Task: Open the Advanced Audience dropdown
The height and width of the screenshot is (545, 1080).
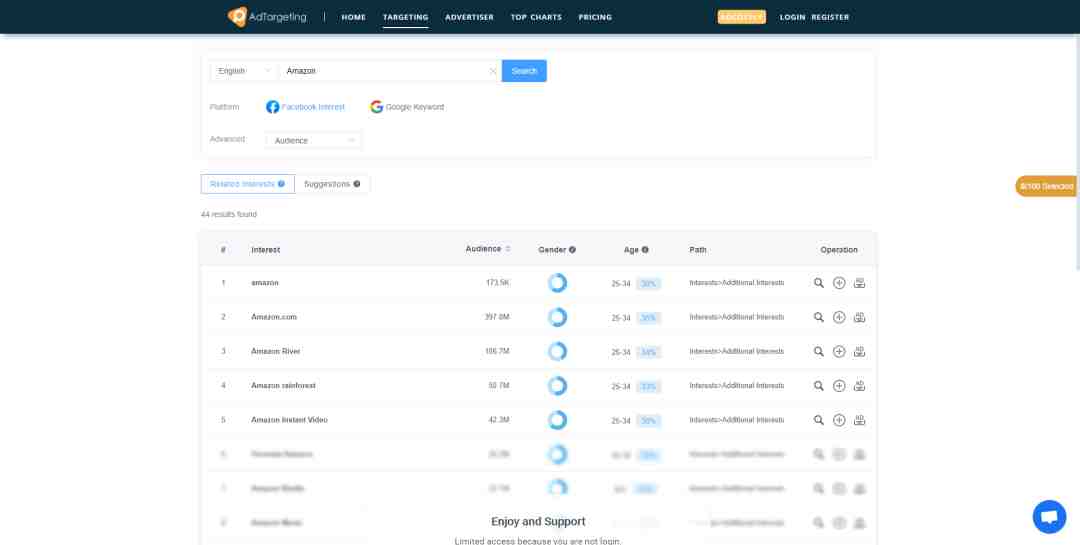Action: click(313, 141)
